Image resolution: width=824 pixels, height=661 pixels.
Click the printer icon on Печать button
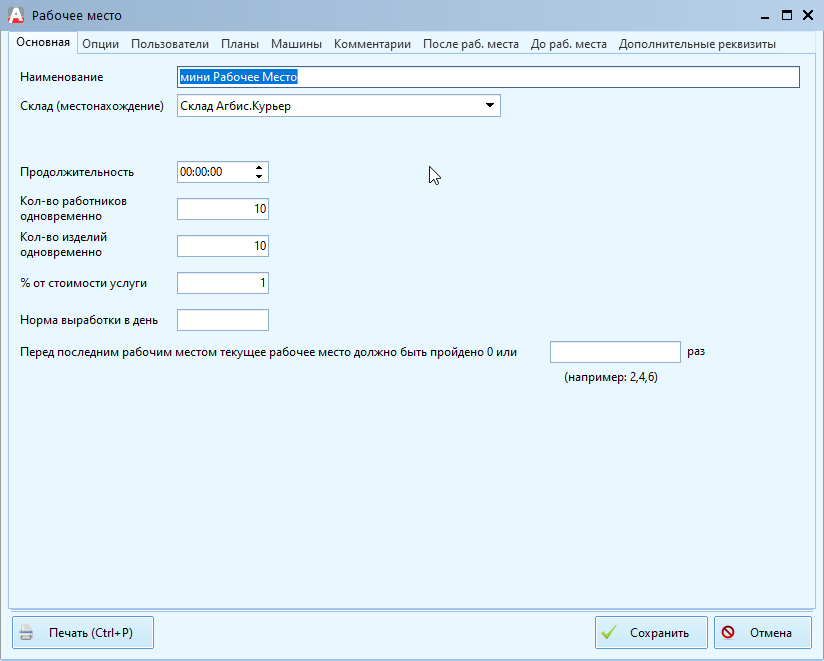27,633
